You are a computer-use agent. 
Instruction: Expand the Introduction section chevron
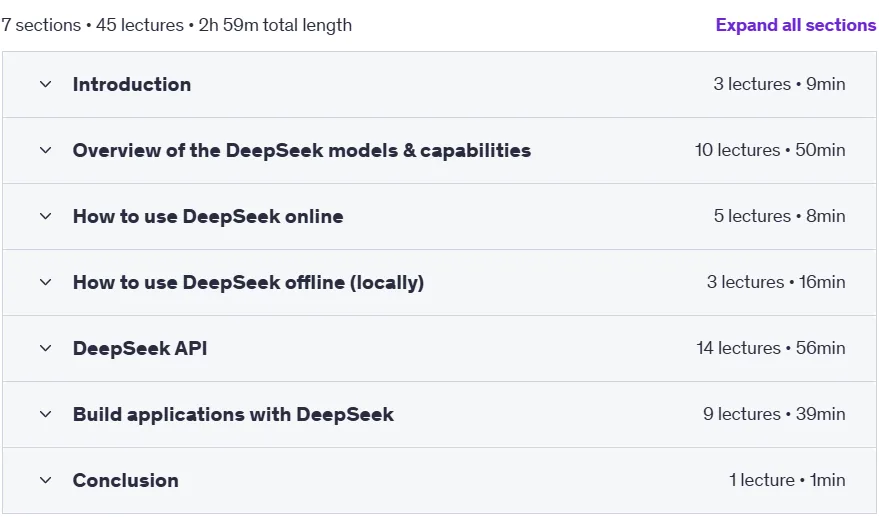pos(45,85)
